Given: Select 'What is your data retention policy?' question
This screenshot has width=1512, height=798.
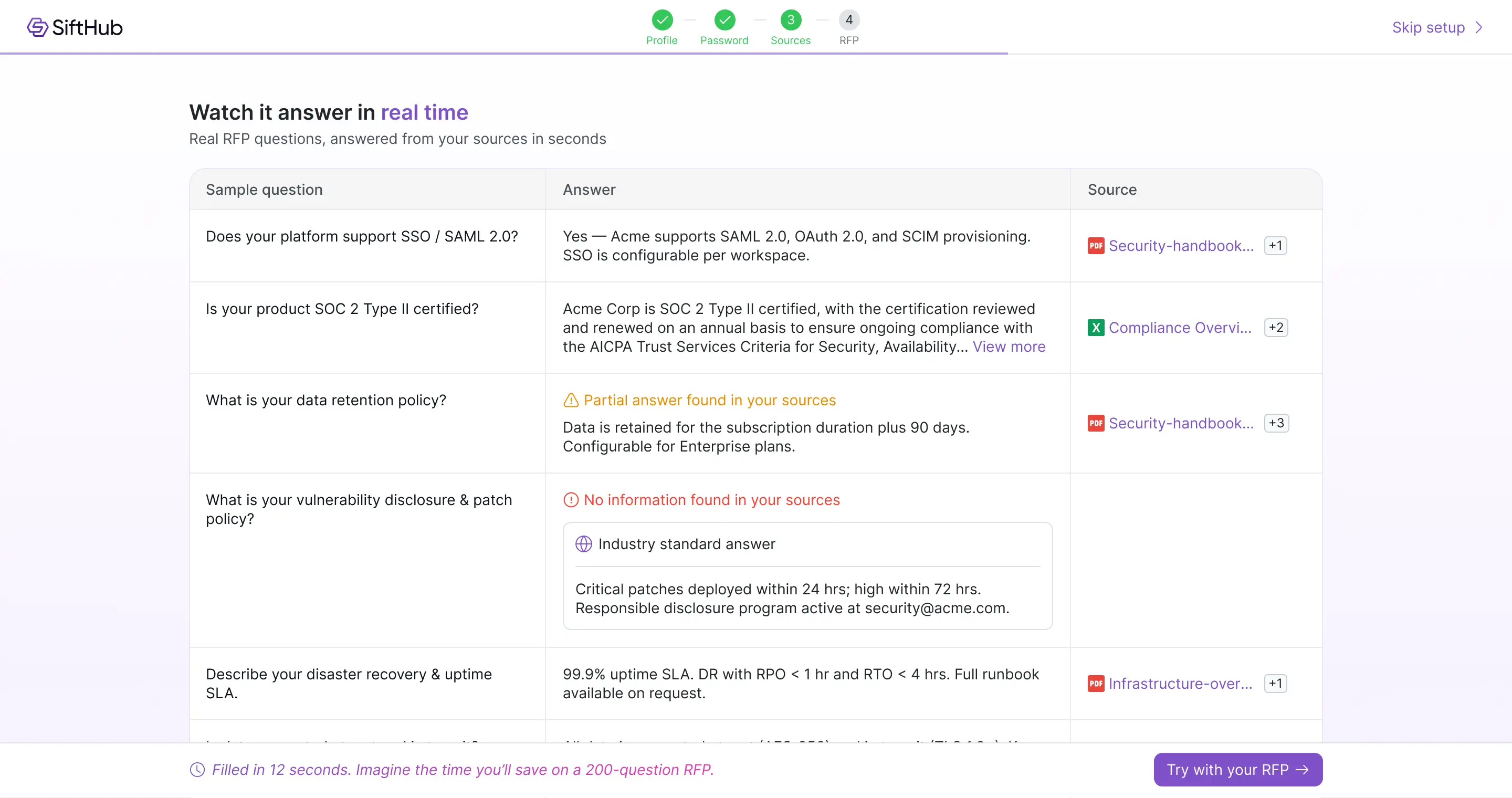Looking at the screenshot, I should [325, 400].
